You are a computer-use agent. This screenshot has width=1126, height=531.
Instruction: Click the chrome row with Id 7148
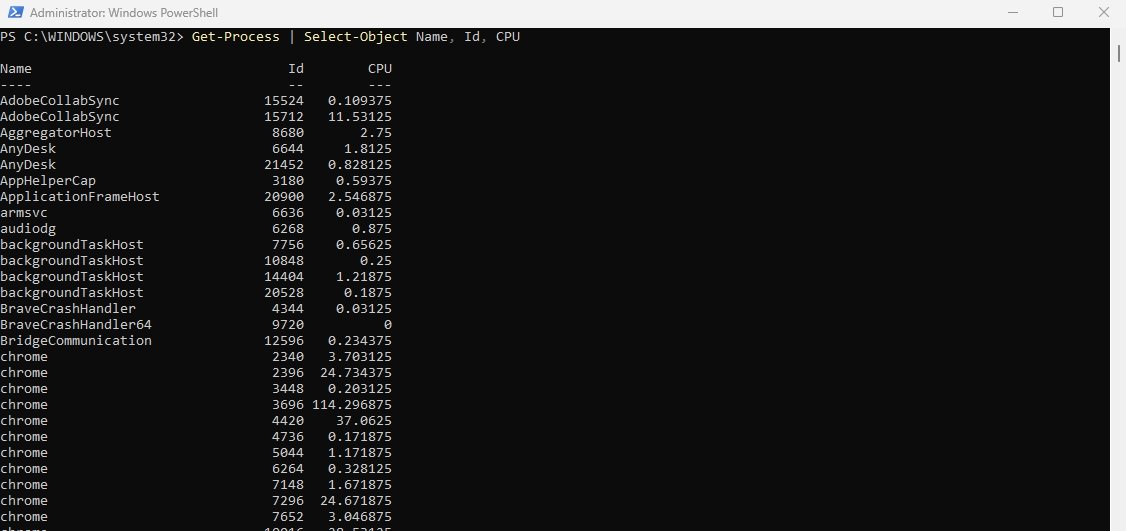coord(196,484)
